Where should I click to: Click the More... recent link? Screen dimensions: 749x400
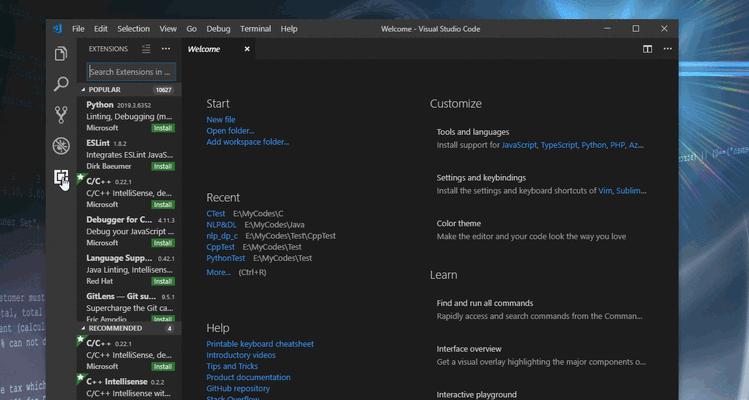[218, 272]
